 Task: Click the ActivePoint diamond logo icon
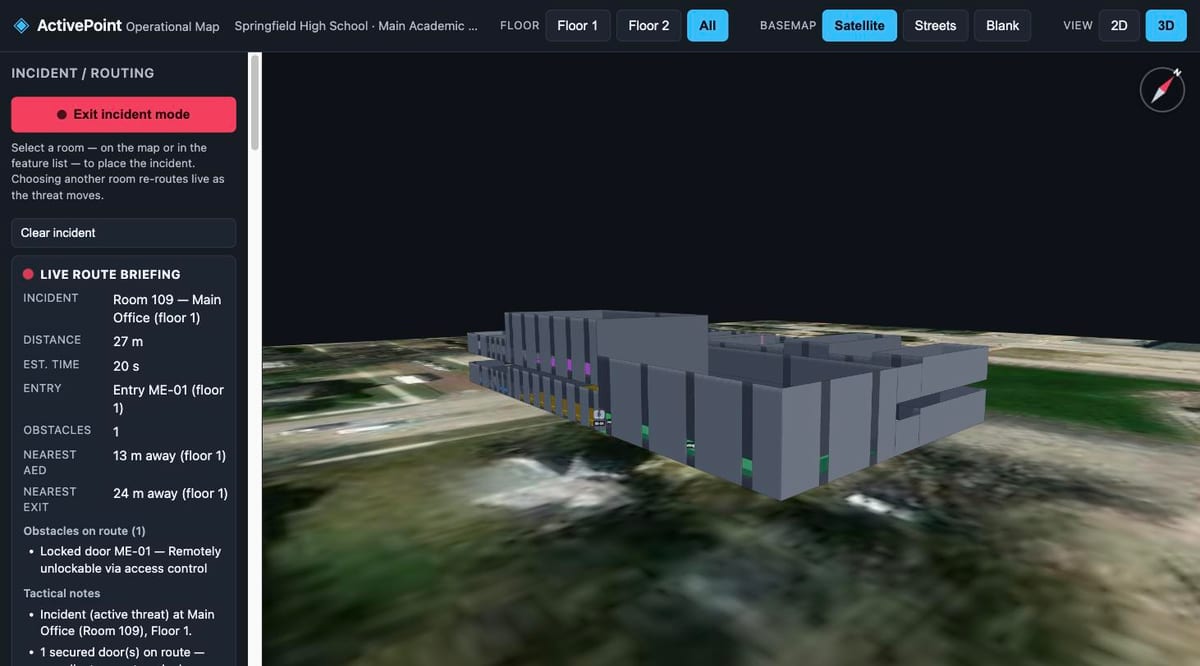[x=21, y=26]
